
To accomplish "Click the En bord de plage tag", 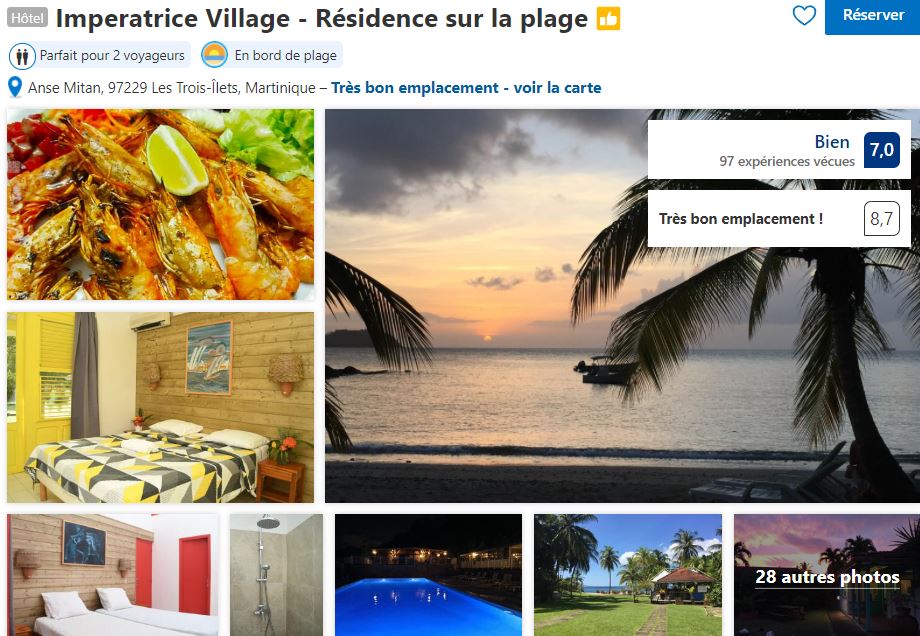I will [271, 55].
